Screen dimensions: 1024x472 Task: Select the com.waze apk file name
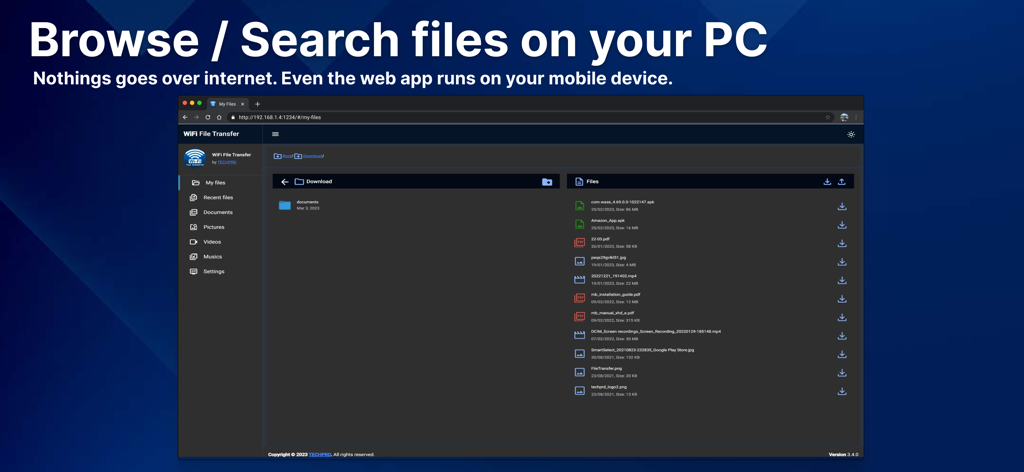pos(622,202)
